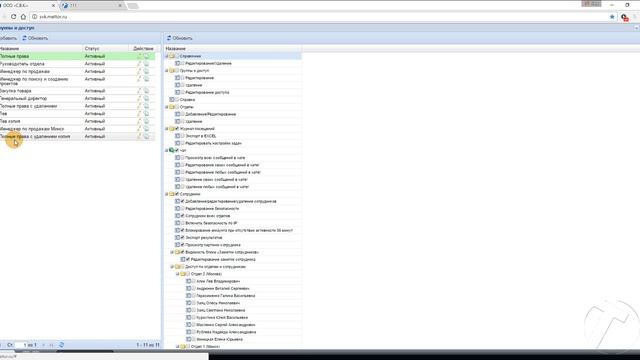
Task: Copy the Руководитель отдела group
Action: click(x=146, y=64)
